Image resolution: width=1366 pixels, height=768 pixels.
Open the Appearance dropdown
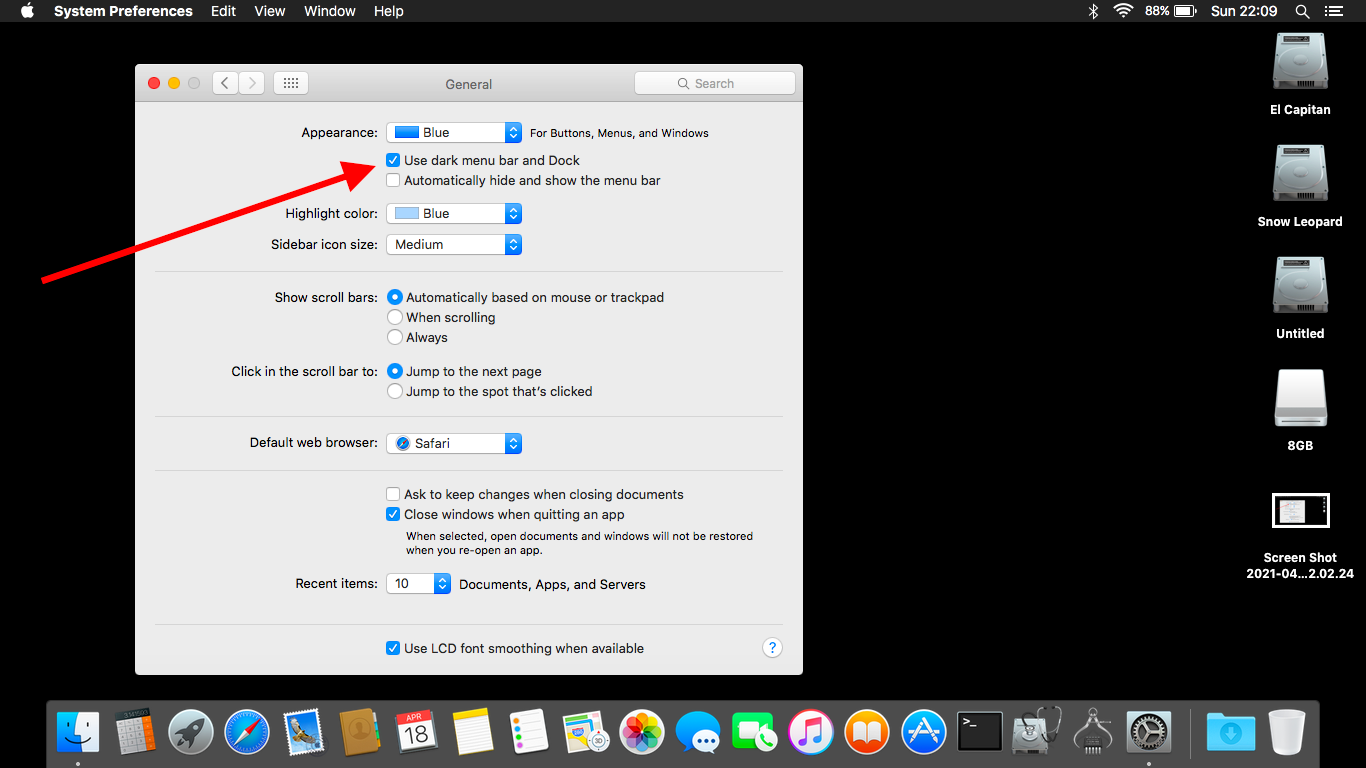click(454, 132)
